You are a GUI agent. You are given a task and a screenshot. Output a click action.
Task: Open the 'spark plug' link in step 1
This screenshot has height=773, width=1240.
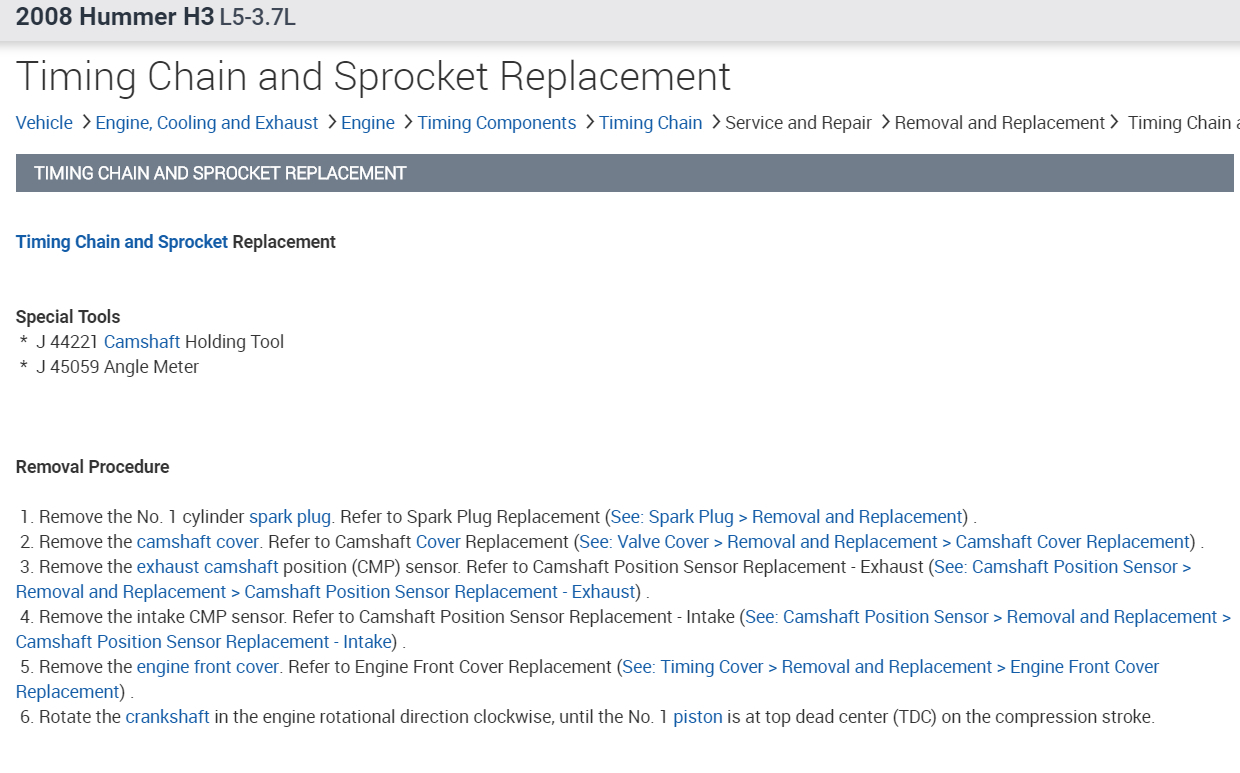point(290,517)
